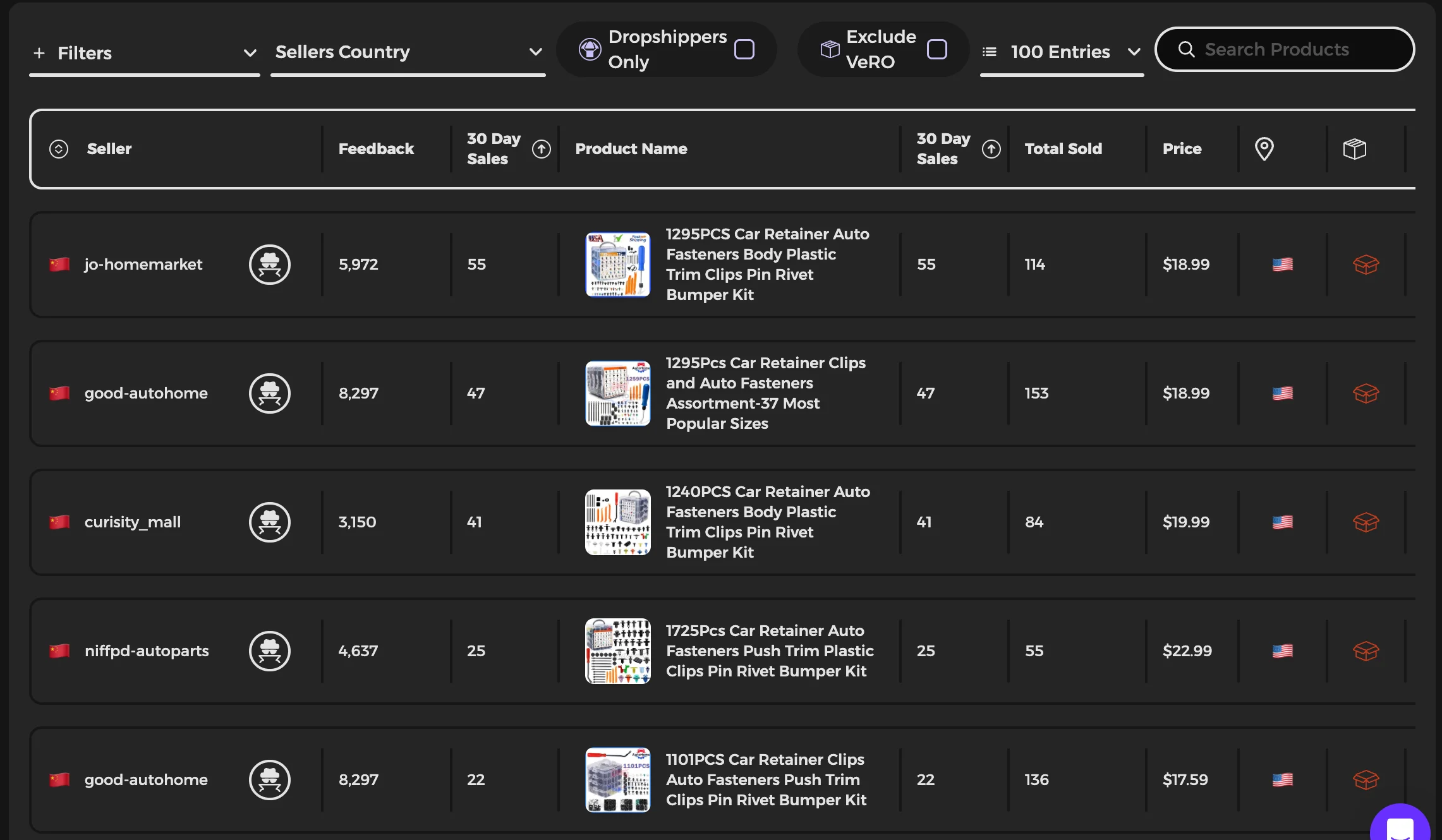1442x840 pixels.
Task: Click the Product Name column header
Action: click(631, 149)
